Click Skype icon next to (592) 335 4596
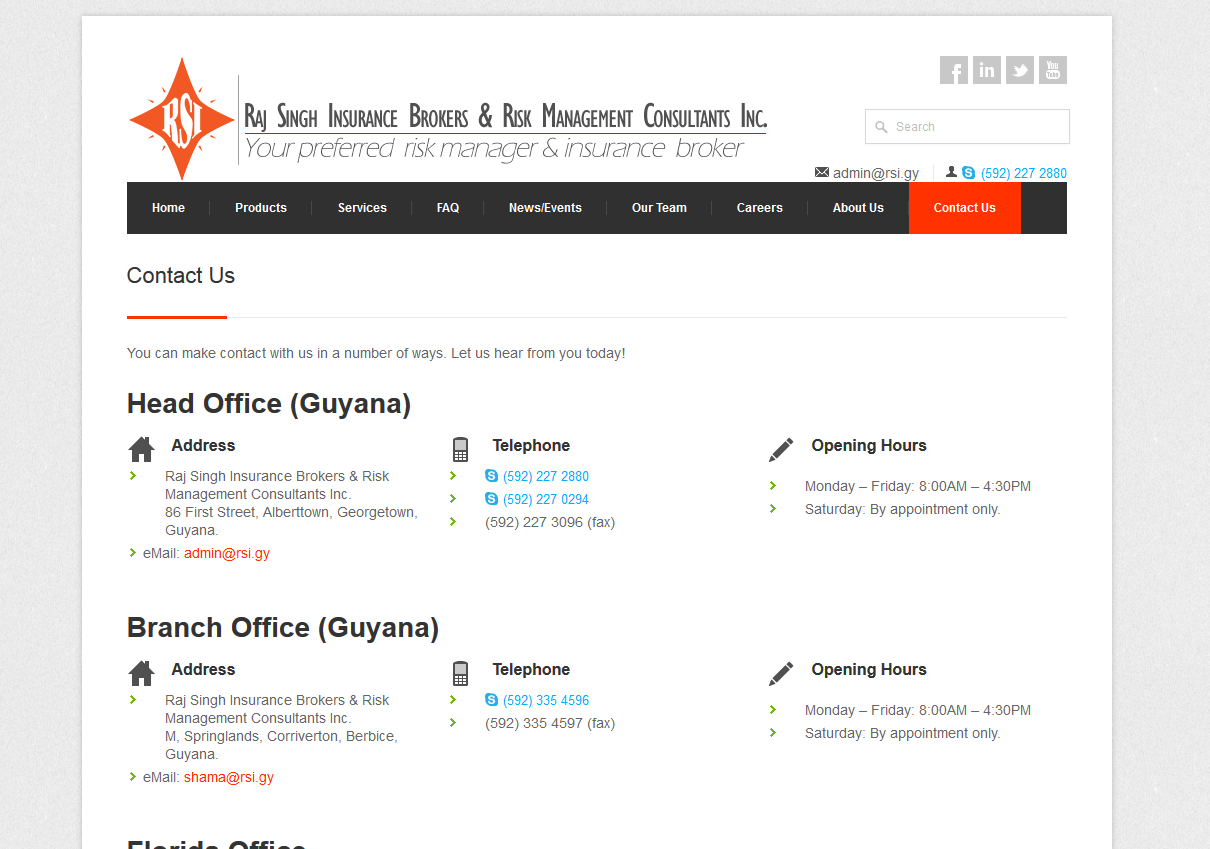Screen dimensions: 1210x849 tap(491, 700)
